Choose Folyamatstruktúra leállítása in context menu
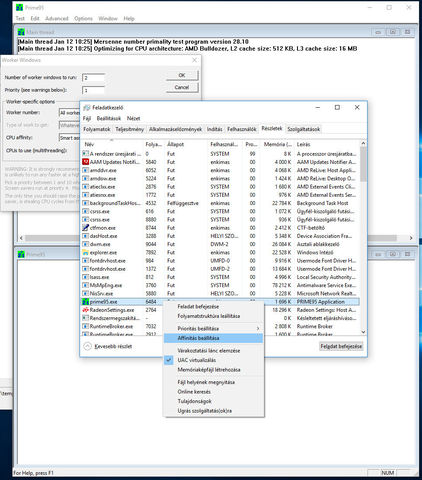 click(x=213, y=316)
